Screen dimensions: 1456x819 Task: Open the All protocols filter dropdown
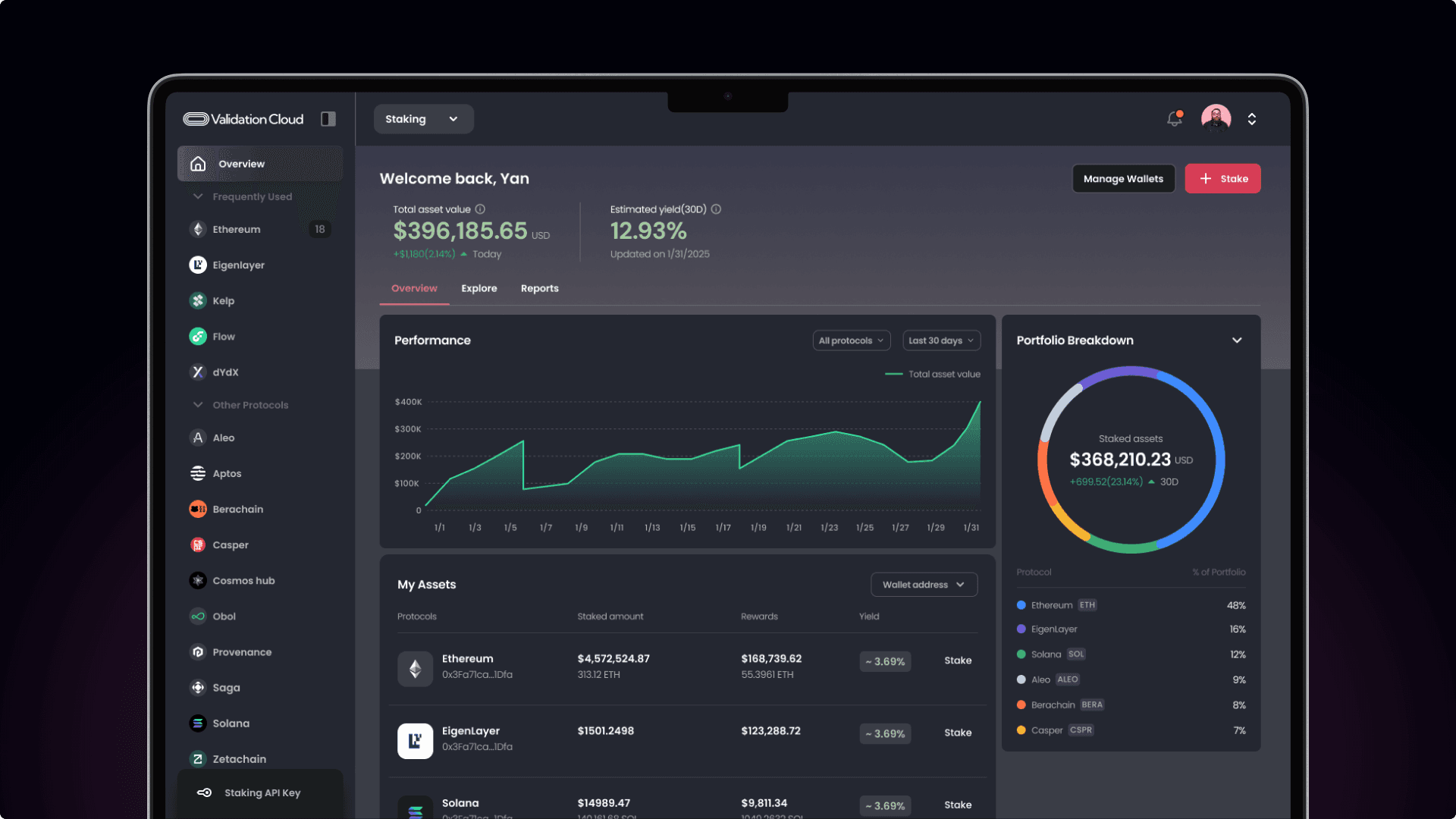pyautogui.click(x=851, y=340)
